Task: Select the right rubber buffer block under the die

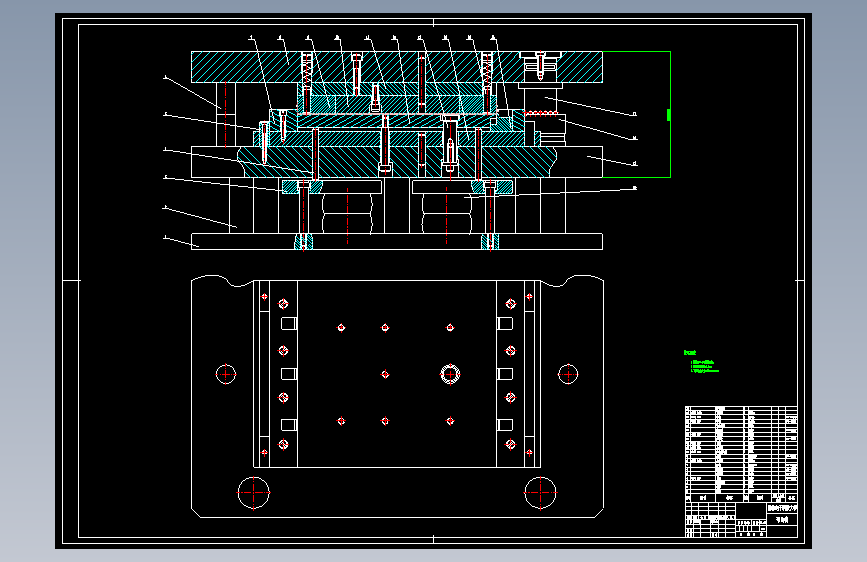Action: pos(447,214)
